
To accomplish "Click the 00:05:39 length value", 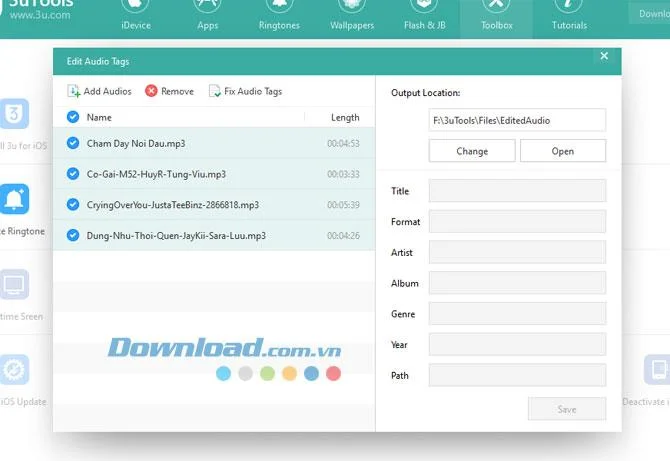I will click(344, 205).
